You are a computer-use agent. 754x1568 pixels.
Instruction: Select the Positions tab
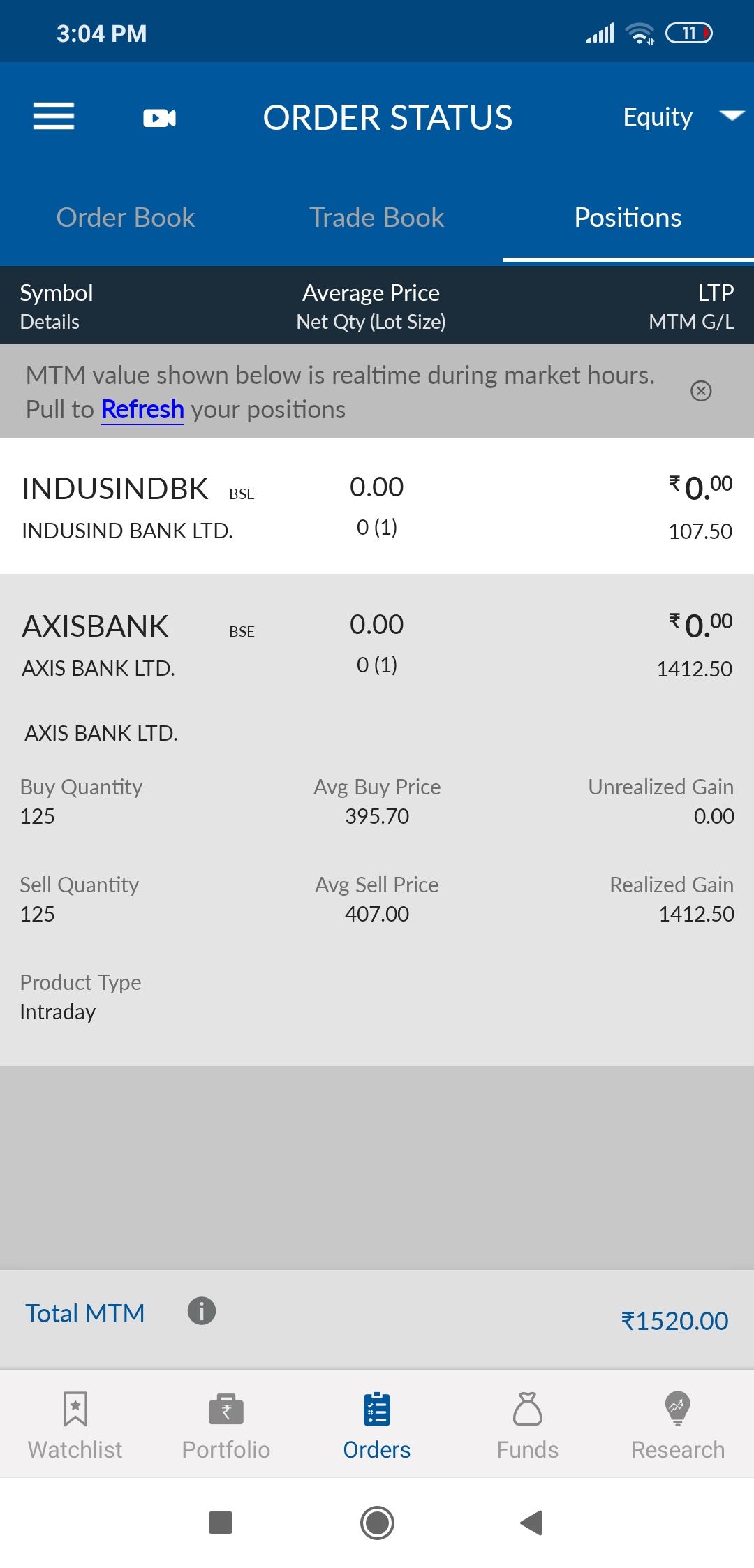tap(628, 218)
